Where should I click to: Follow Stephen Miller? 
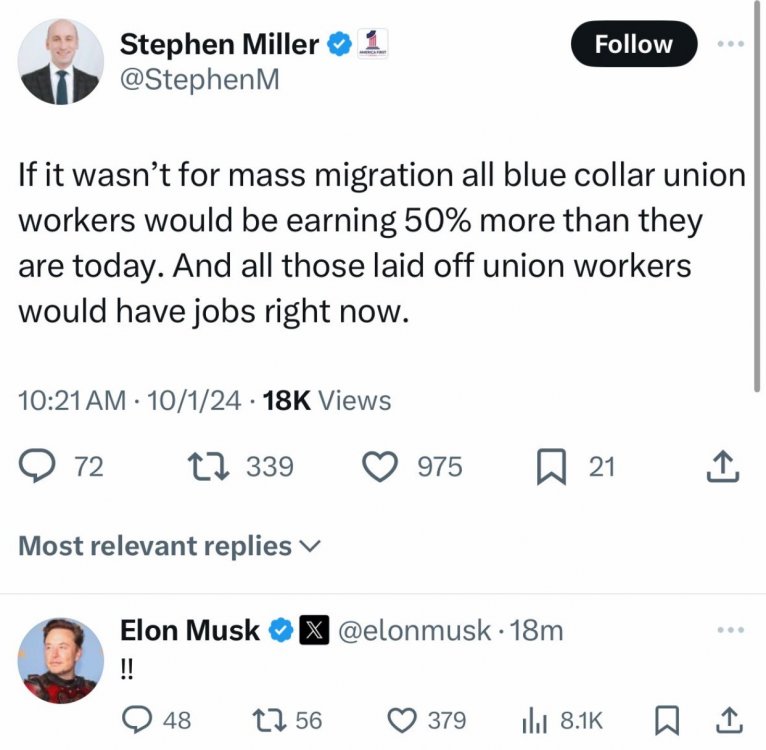633,44
